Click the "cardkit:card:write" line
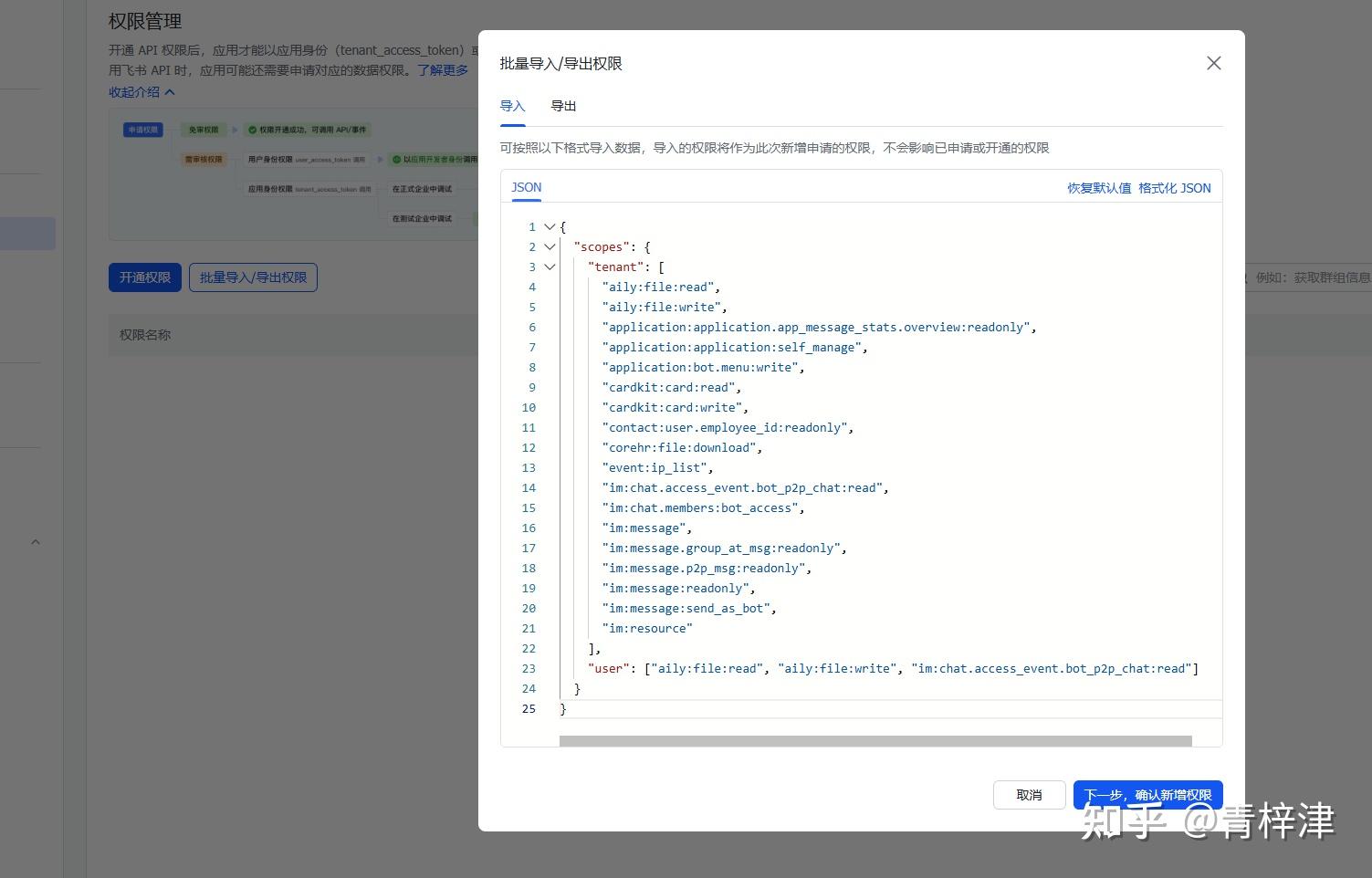The image size is (1372, 878). tap(675, 407)
